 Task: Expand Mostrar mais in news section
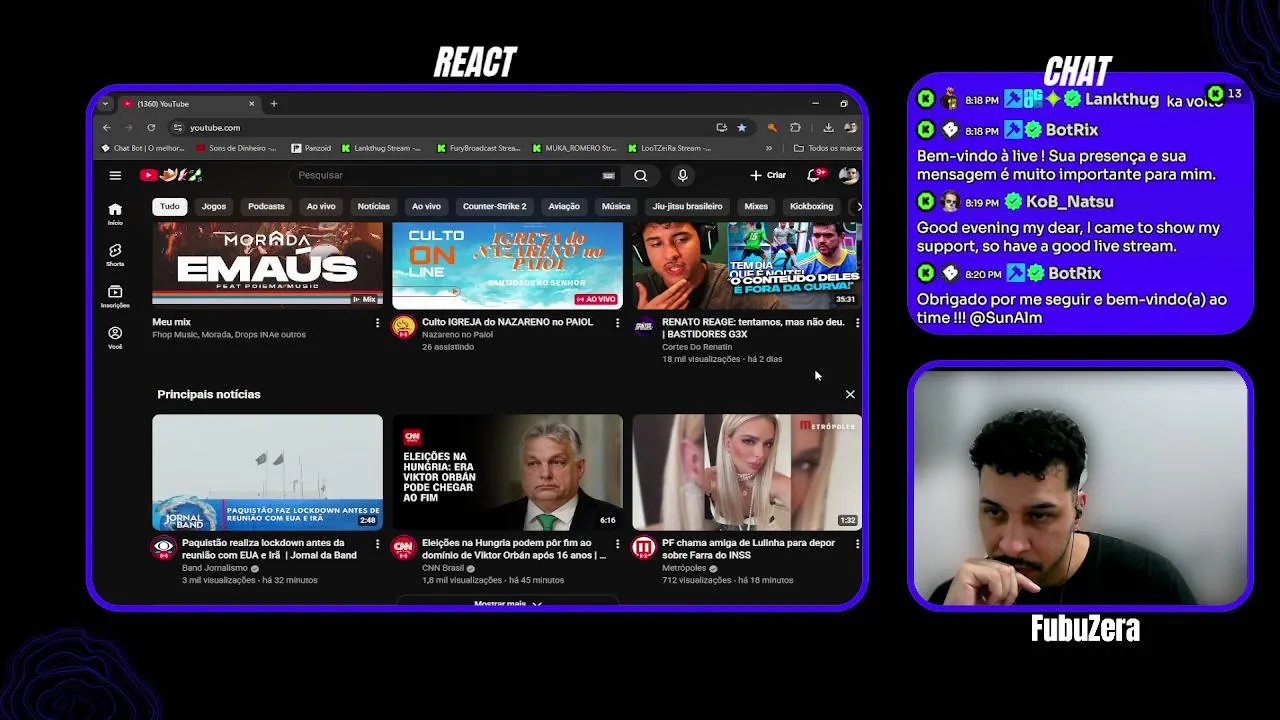(x=507, y=604)
